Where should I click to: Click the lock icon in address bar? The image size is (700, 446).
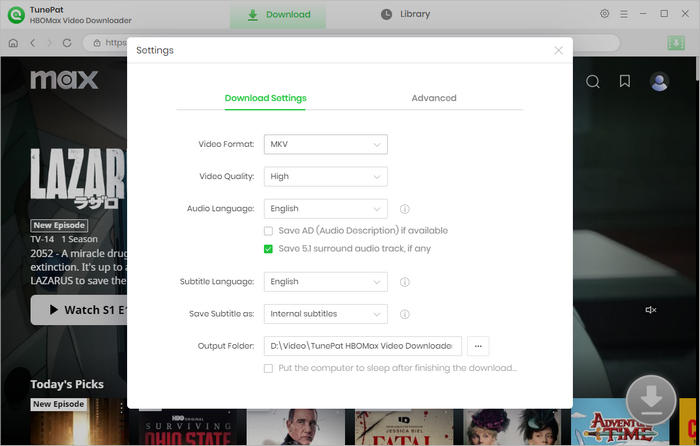[x=97, y=43]
